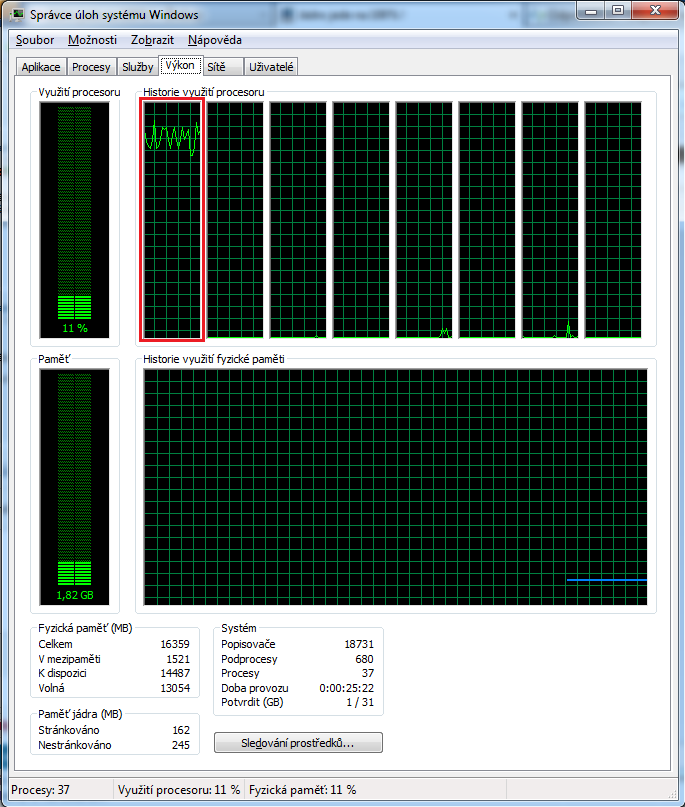Close the Správce úloh window
This screenshot has width=685, height=807.
click(655, 10)
